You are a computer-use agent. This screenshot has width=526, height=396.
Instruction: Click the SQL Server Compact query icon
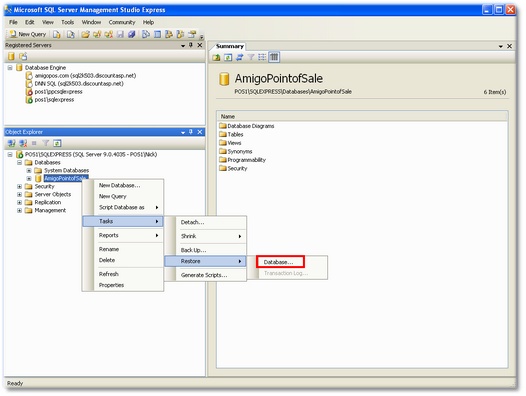pos(70,34)
